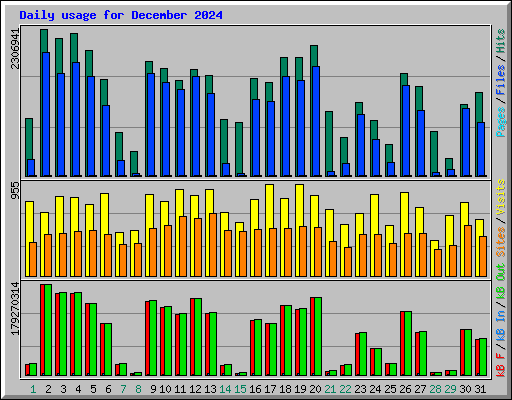Click day label 1 on the x-axis
The image size is (512, 400).
(x=33, y=389)
